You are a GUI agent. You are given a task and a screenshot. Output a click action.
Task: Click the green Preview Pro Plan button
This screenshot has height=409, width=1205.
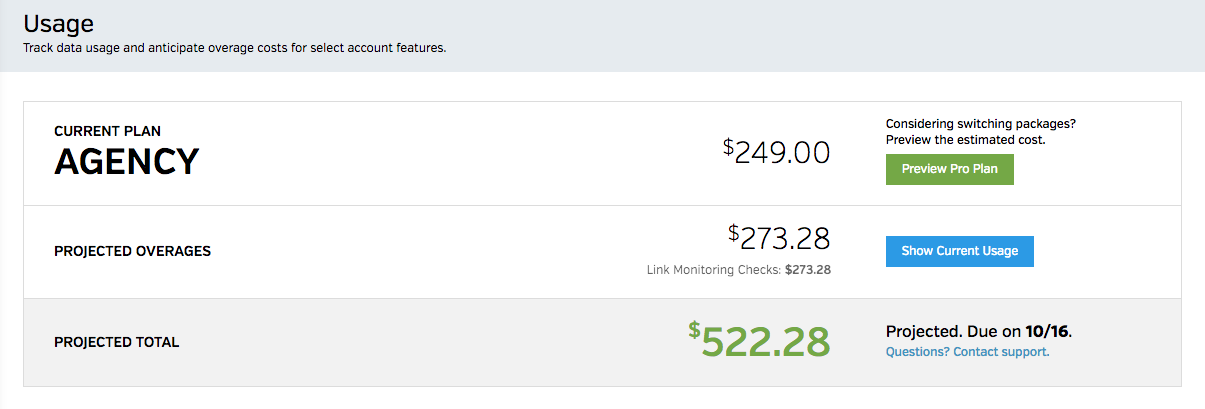(949, 169)
